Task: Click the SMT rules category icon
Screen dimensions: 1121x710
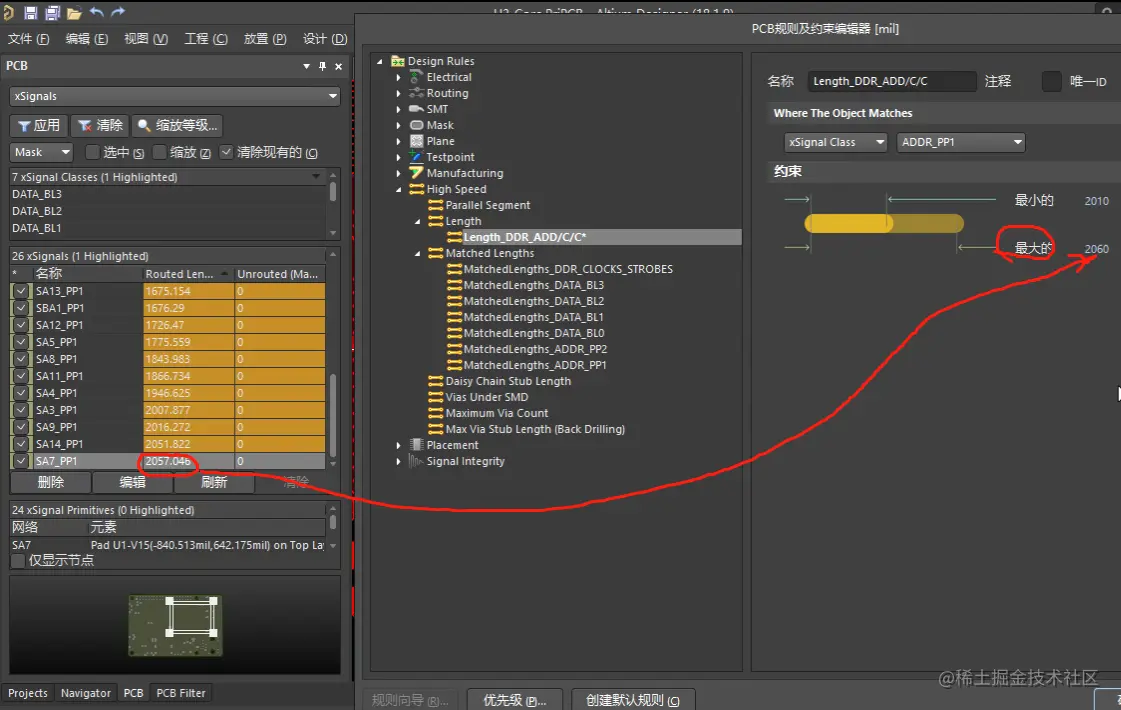Action: click(x=416, y=109)
